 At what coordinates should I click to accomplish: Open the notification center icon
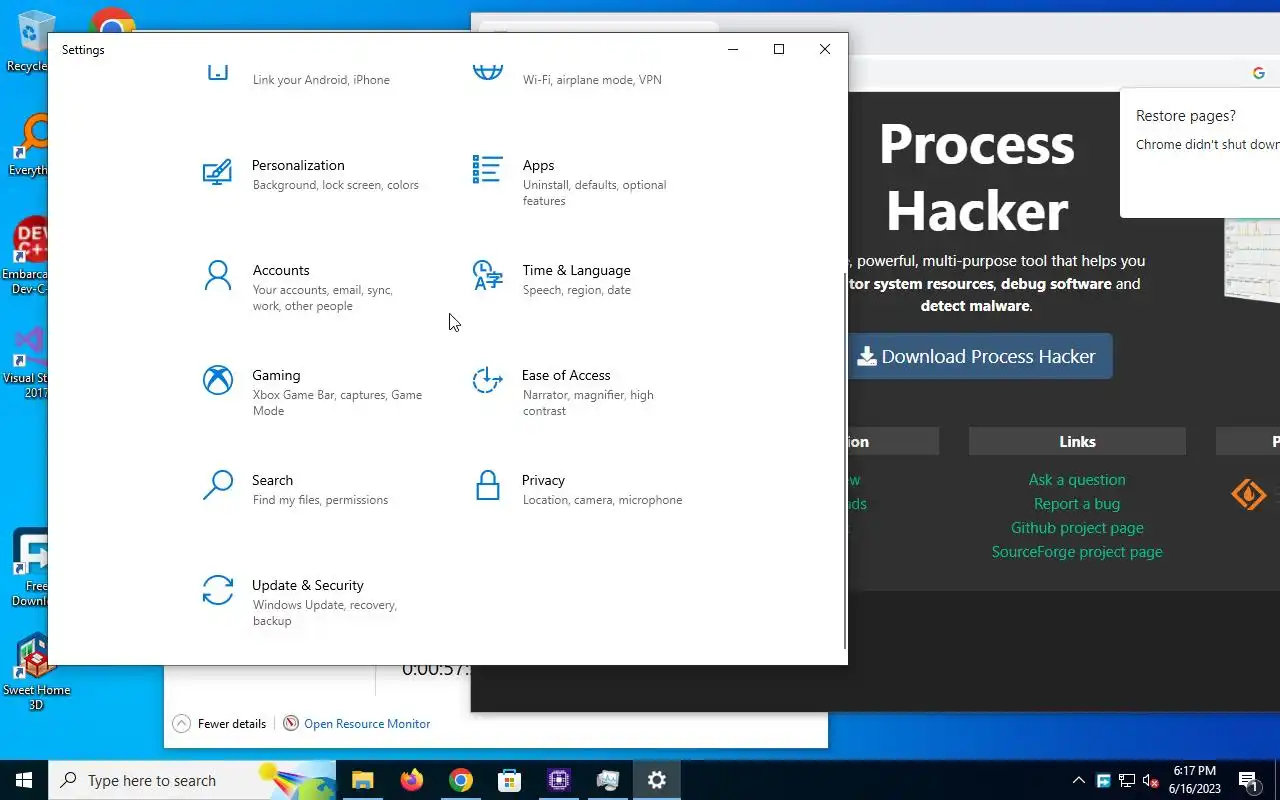(x=1249, y=780)
